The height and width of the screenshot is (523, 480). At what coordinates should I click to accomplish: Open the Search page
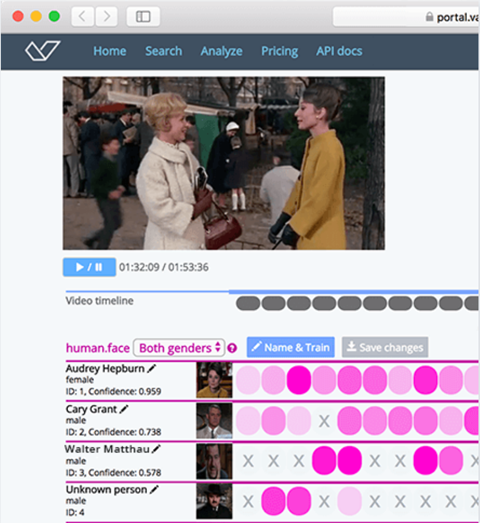[x=163, y=51]
